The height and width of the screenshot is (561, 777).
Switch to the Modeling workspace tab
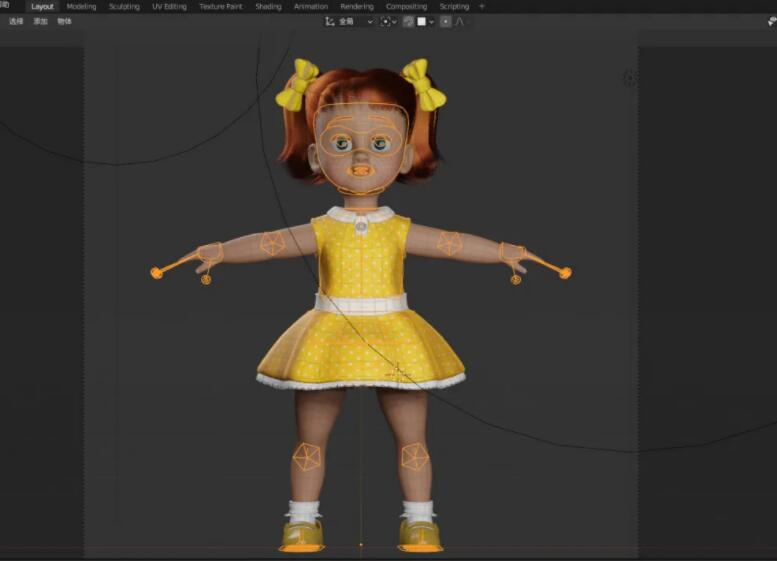[x=81, y=6]
